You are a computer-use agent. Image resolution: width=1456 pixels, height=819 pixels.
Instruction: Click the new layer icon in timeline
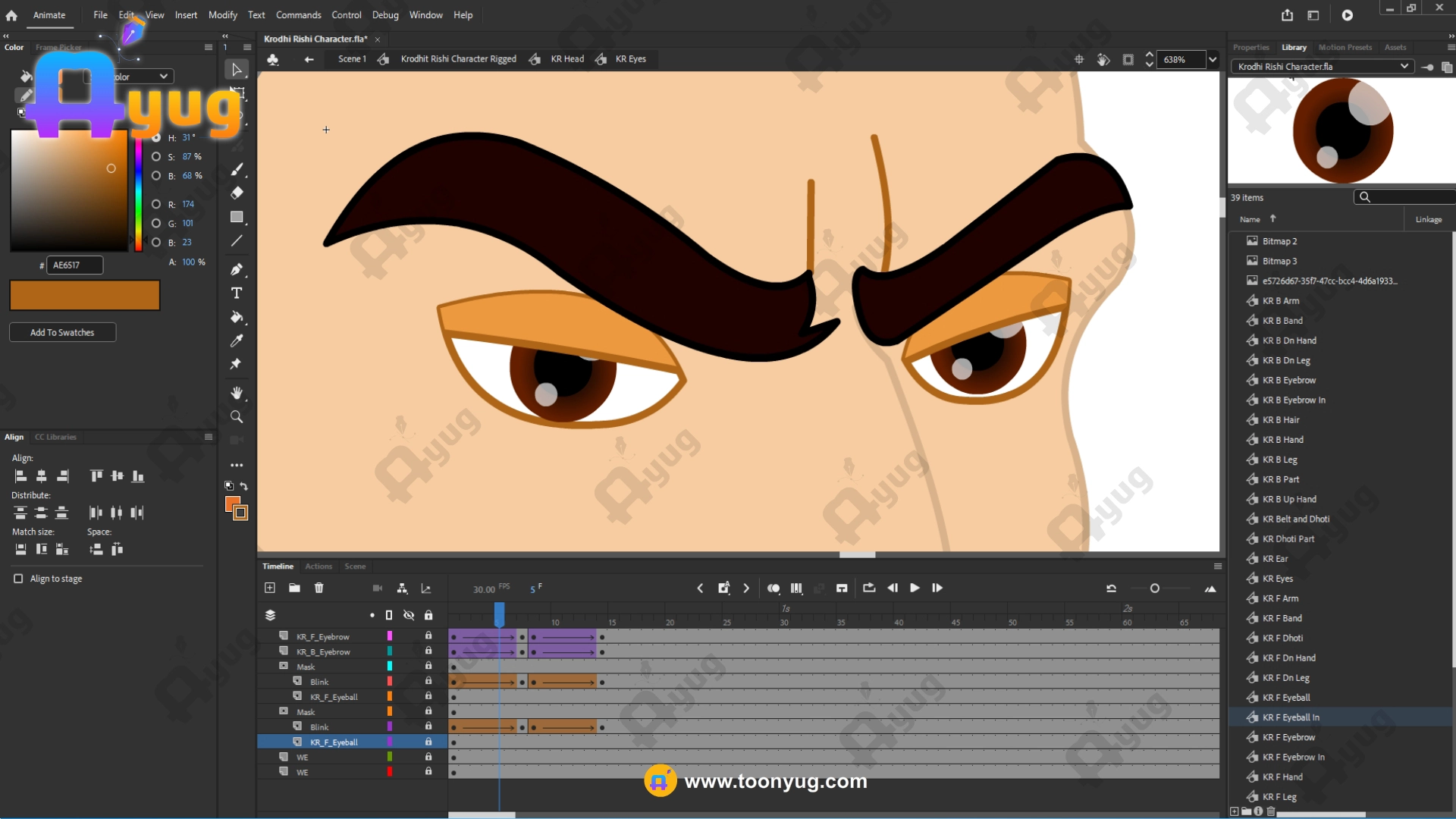click(270, 588)
